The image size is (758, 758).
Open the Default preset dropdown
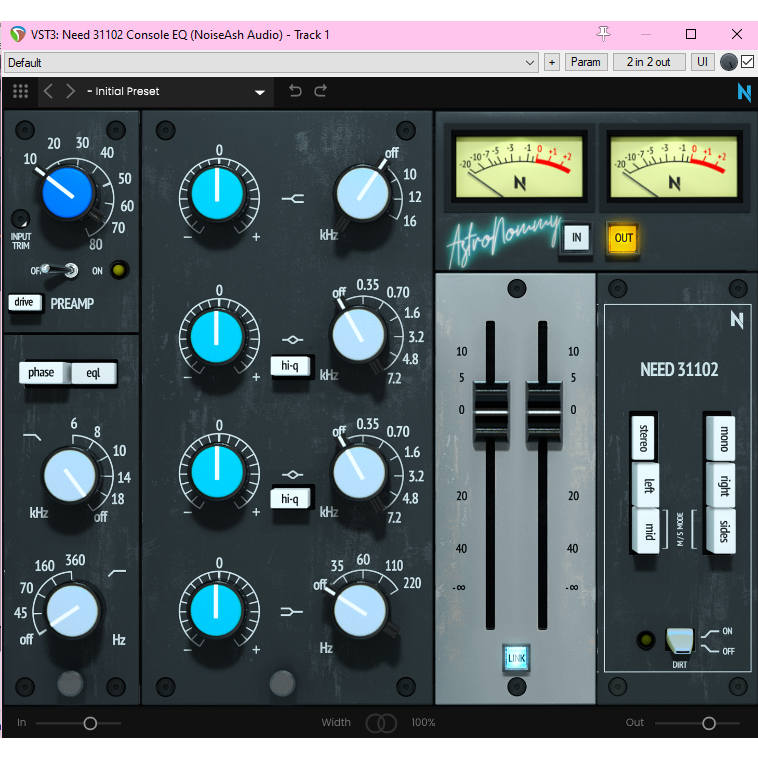(271, 63)
